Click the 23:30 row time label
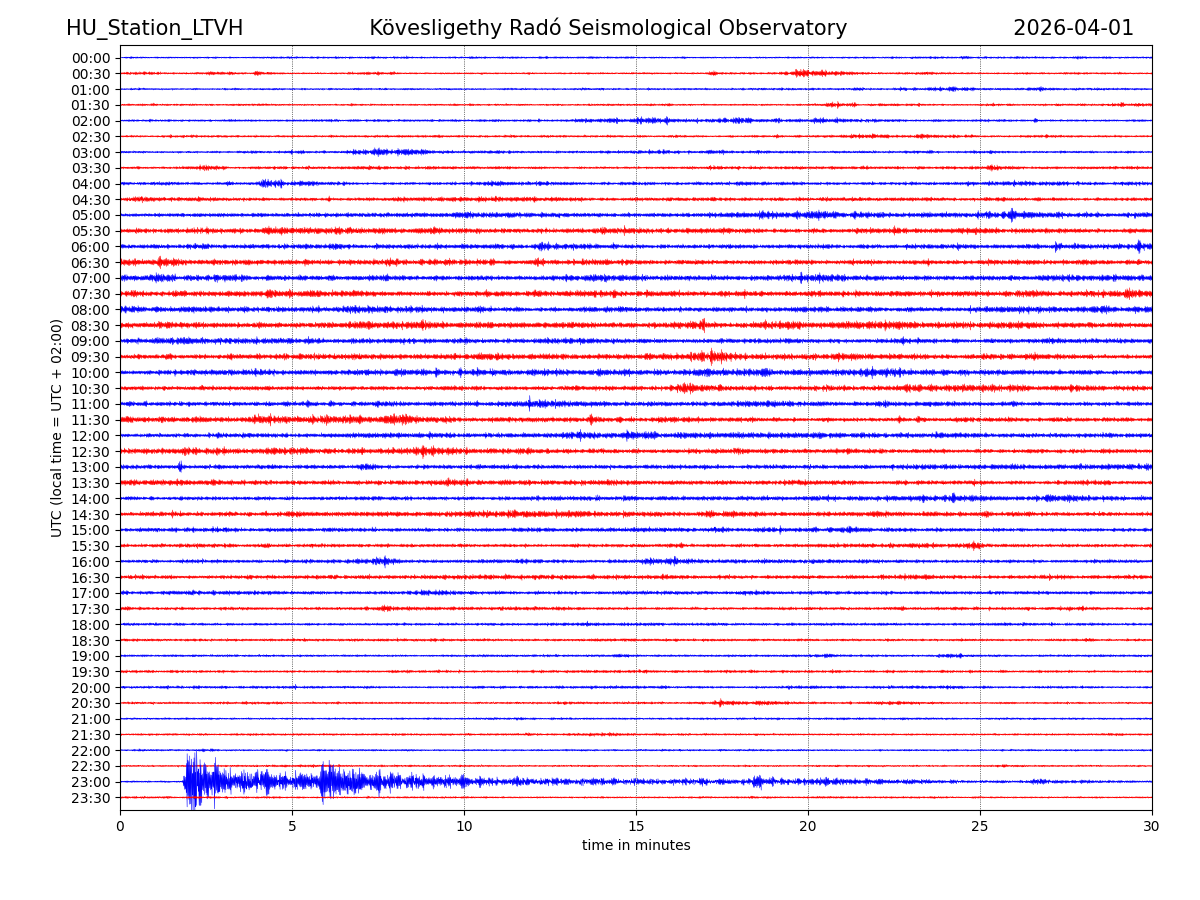Screen dimensions: 1200x900 (x=91, y=798)
